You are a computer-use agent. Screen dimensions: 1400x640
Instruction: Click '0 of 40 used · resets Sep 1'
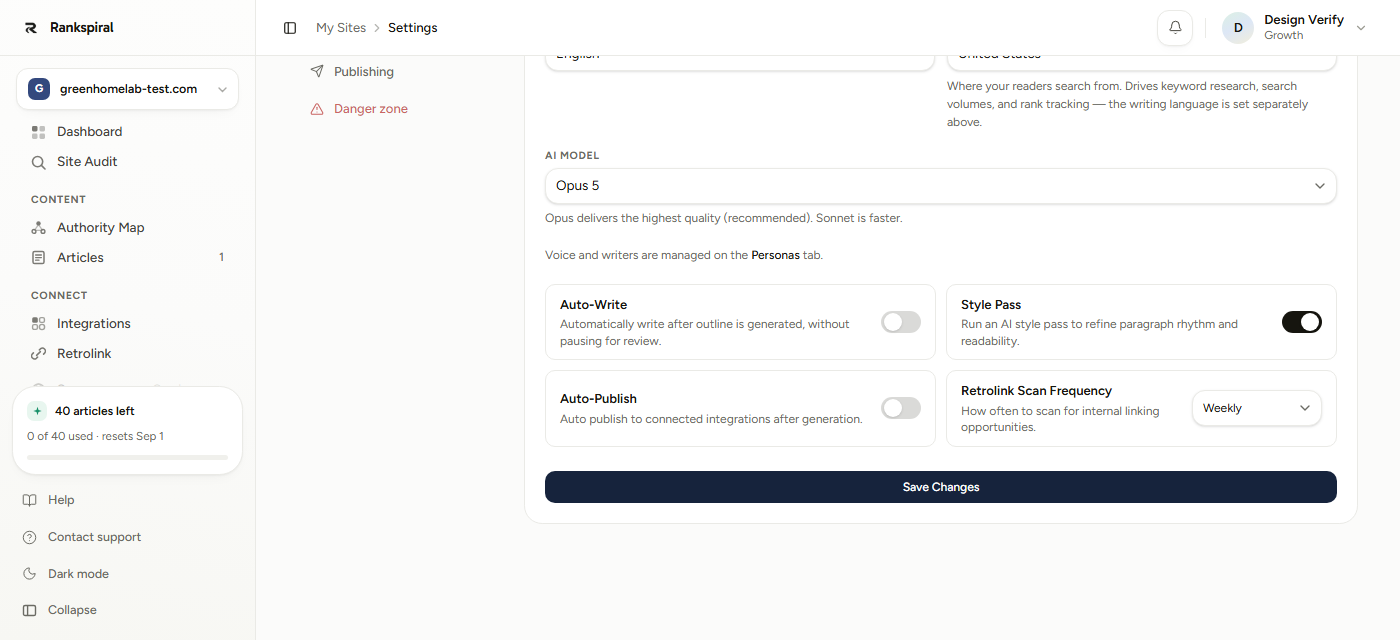pos(95,436)
